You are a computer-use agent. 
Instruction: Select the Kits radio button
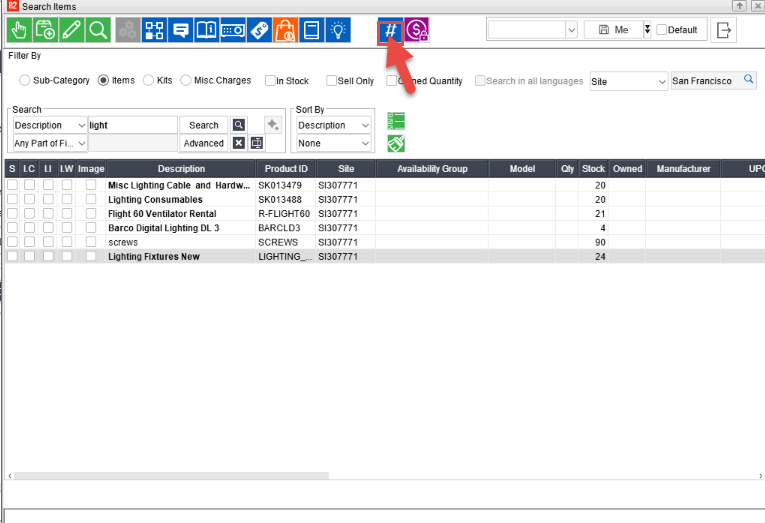148,80
